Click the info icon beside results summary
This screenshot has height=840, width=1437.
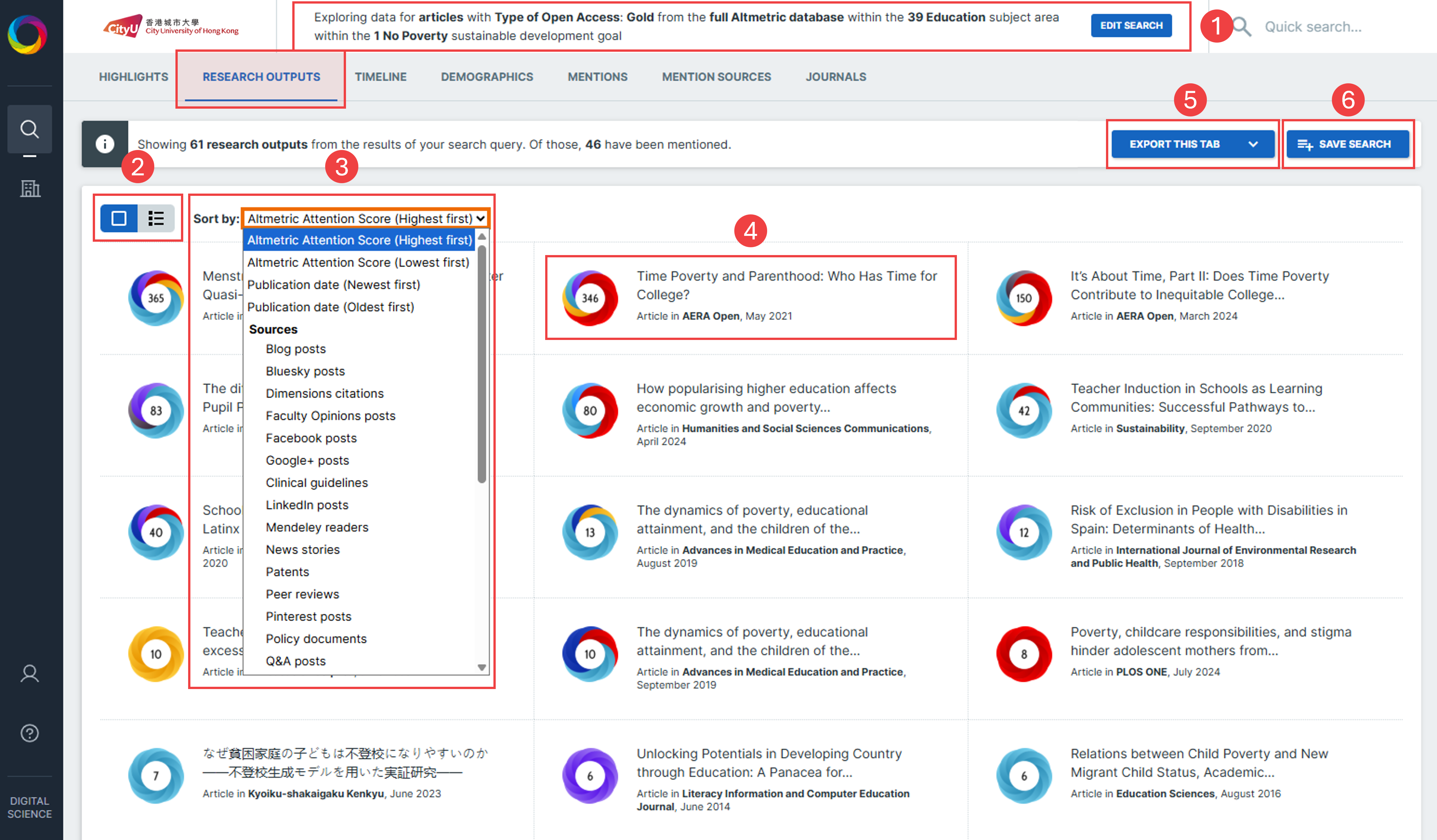(105, 144)
